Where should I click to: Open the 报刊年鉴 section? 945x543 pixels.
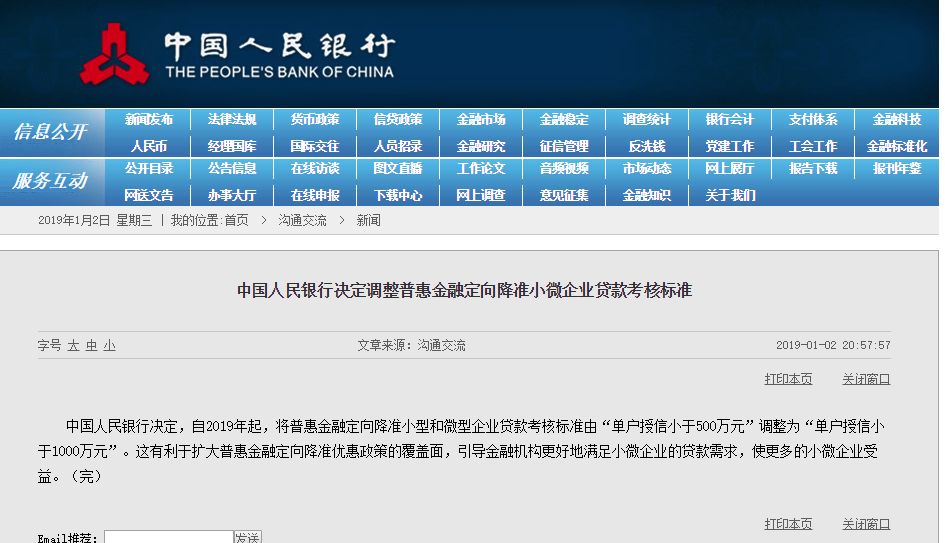(x=897, y=169)
